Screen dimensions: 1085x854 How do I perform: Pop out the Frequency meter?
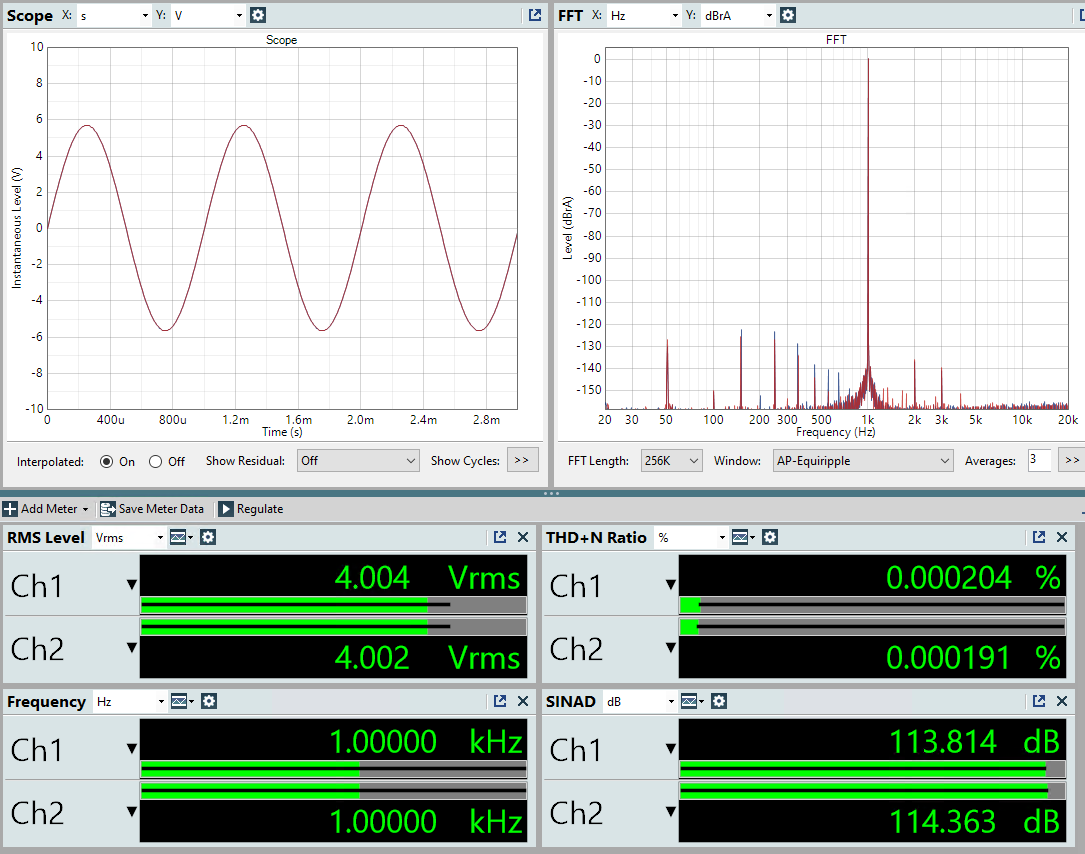point(500,702)
